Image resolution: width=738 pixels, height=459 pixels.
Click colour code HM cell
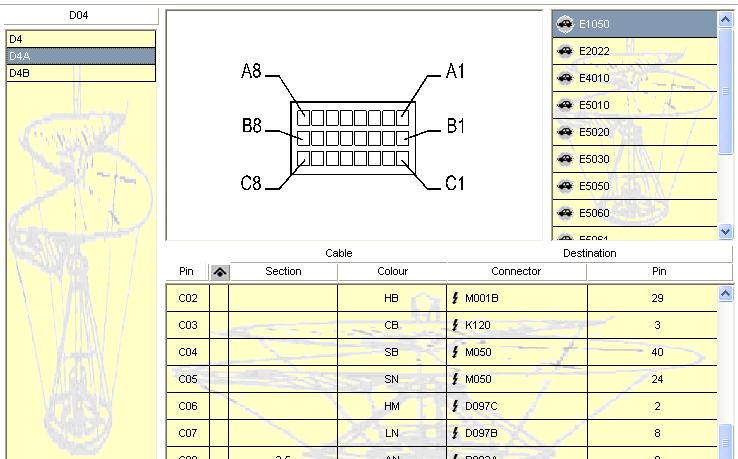coord(392,406)
